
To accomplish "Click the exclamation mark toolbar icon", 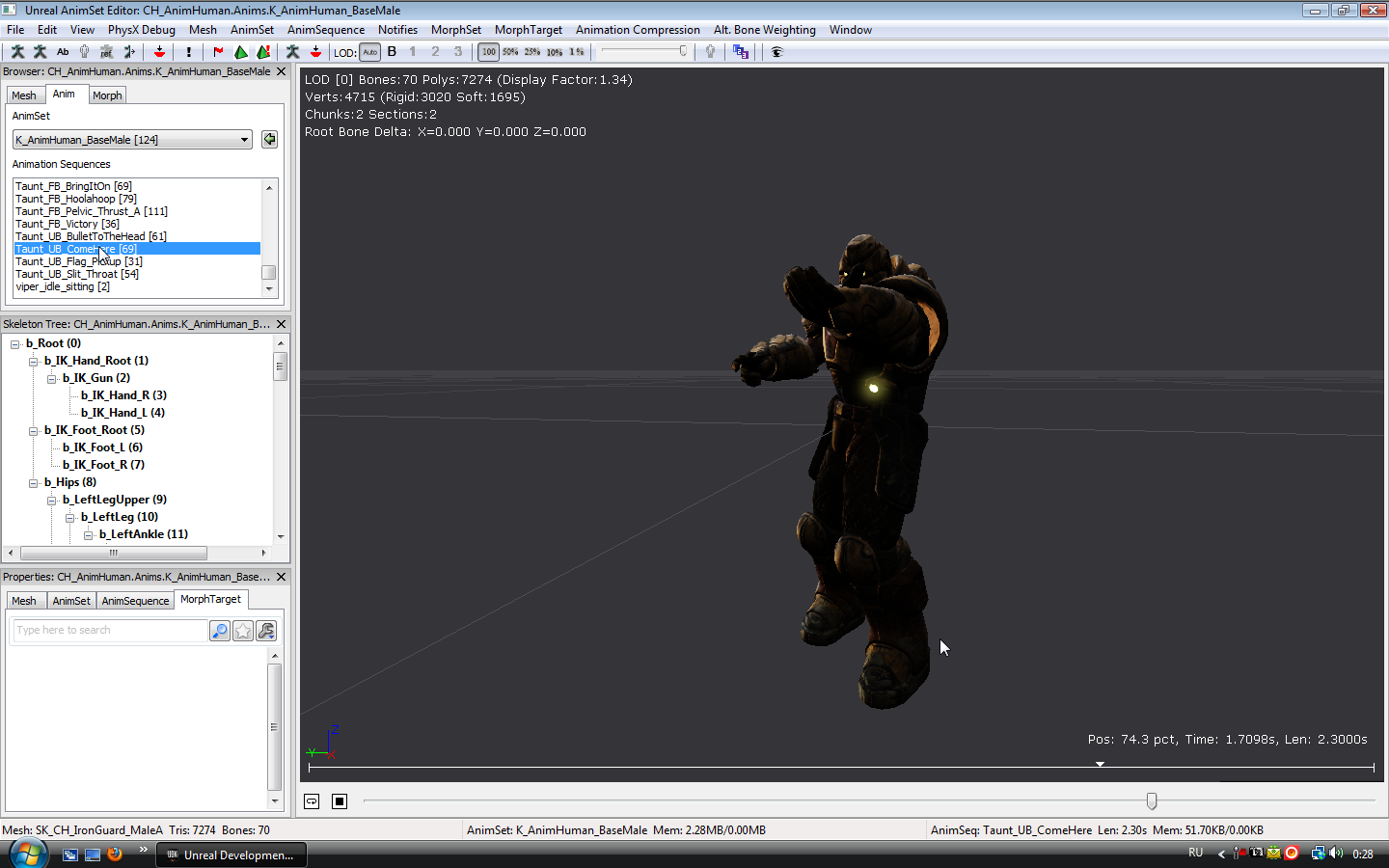I will 189,52.
